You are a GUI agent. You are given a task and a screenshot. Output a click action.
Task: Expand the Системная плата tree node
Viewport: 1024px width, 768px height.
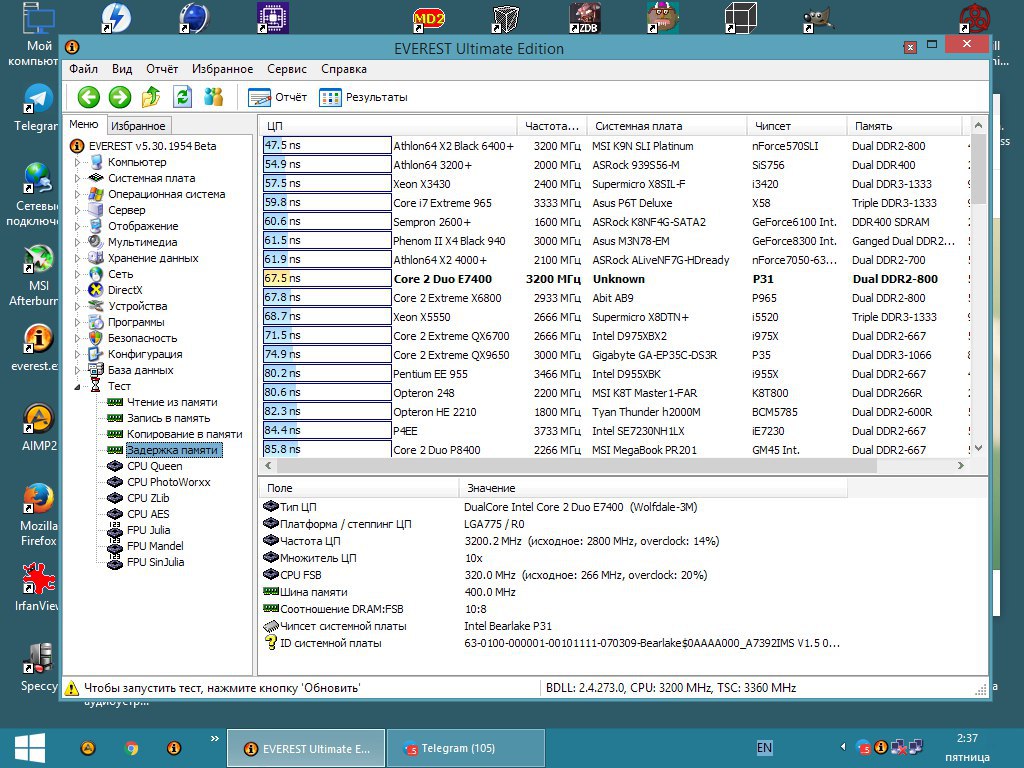click(x=78, y=178)
